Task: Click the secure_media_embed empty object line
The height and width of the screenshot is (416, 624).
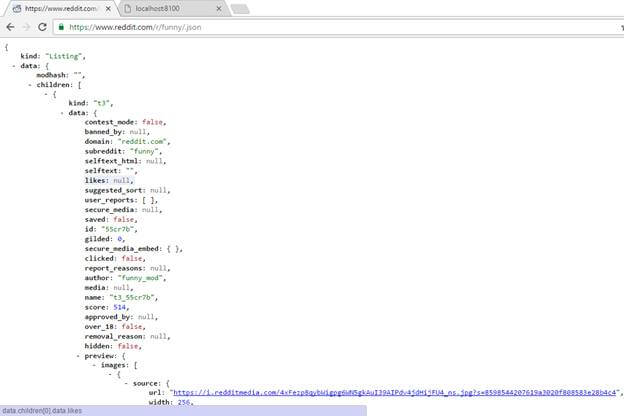Action: (x=134, y=249)
